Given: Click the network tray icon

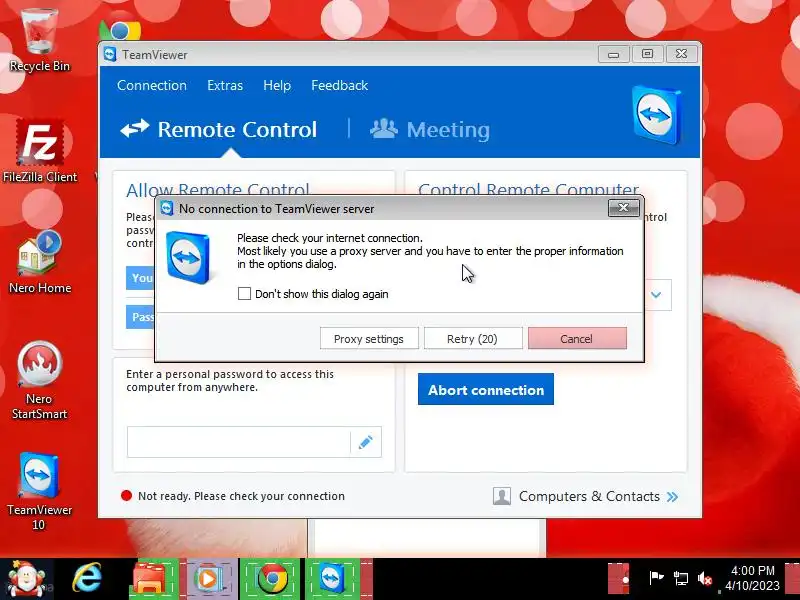Looking at the screenshot, I should click(x=680, y=578).
